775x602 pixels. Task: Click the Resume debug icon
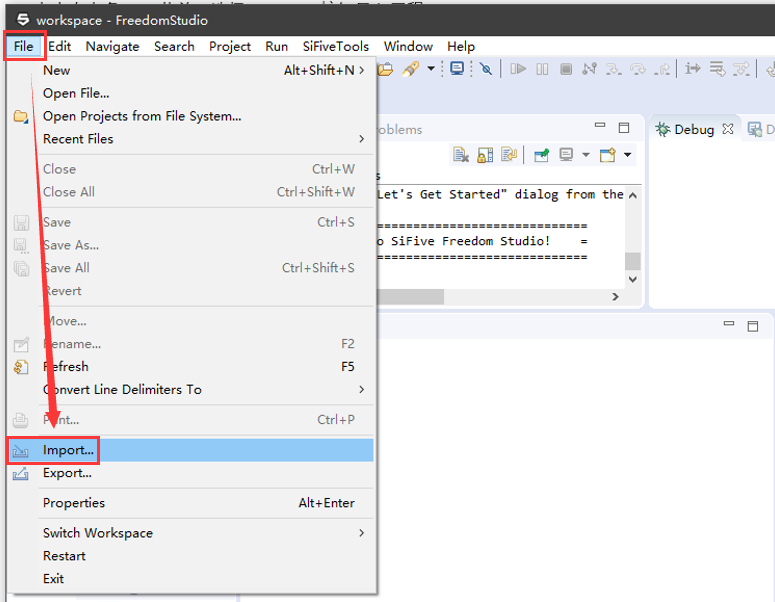[x=517, y=69]
